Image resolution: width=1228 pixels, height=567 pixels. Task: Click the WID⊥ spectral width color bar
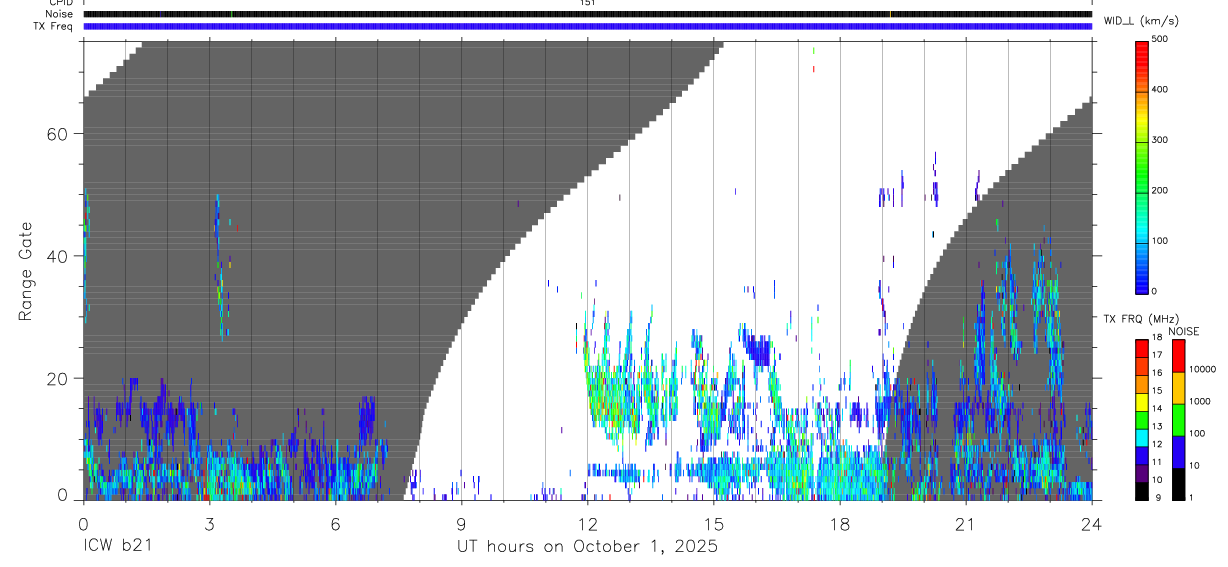pyautogui.click(x=1142, y=166)
